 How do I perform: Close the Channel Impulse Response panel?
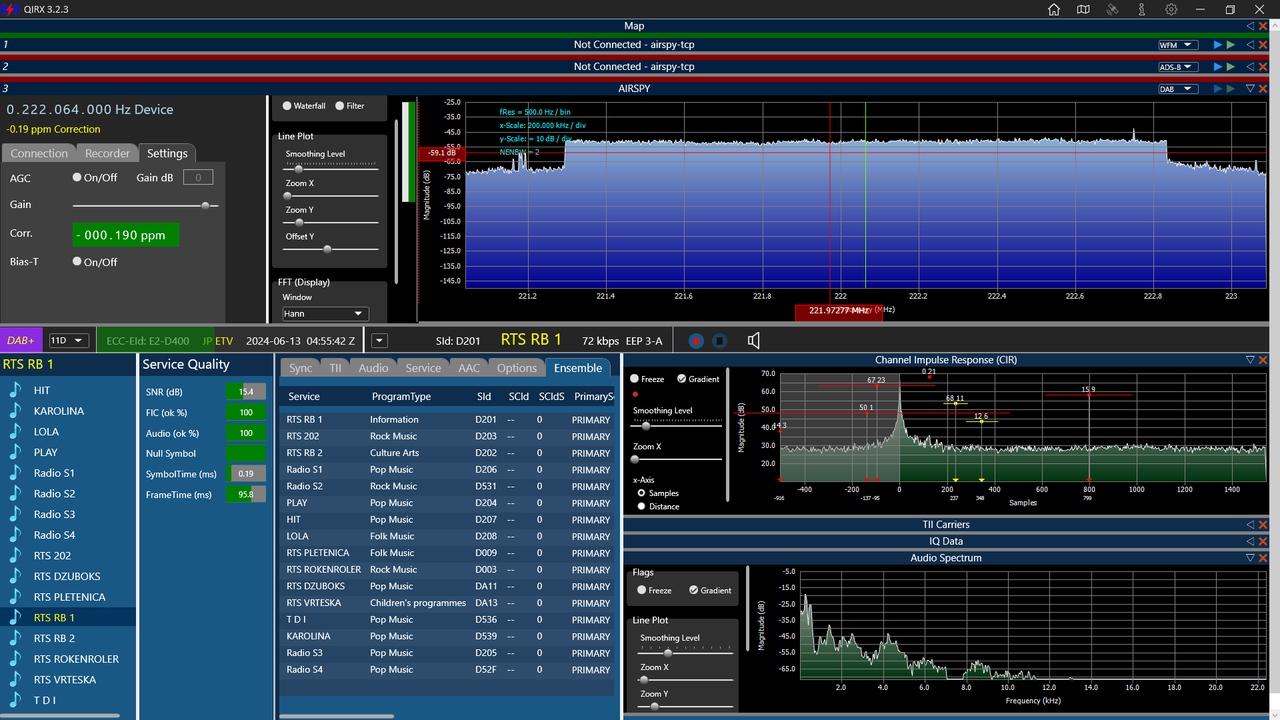tap(1263, 360)
